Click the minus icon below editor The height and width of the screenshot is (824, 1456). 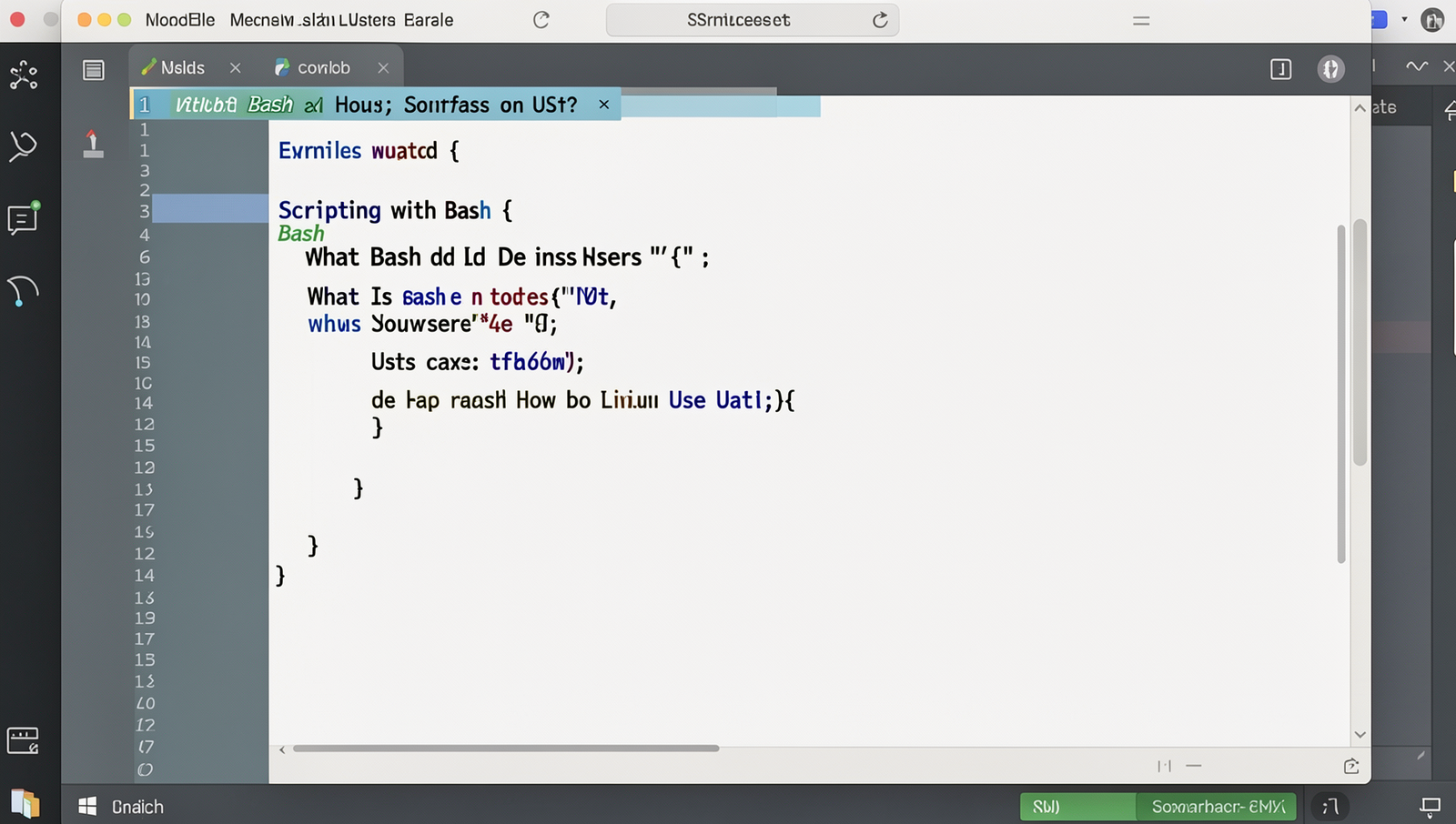tap(1194, 767)
